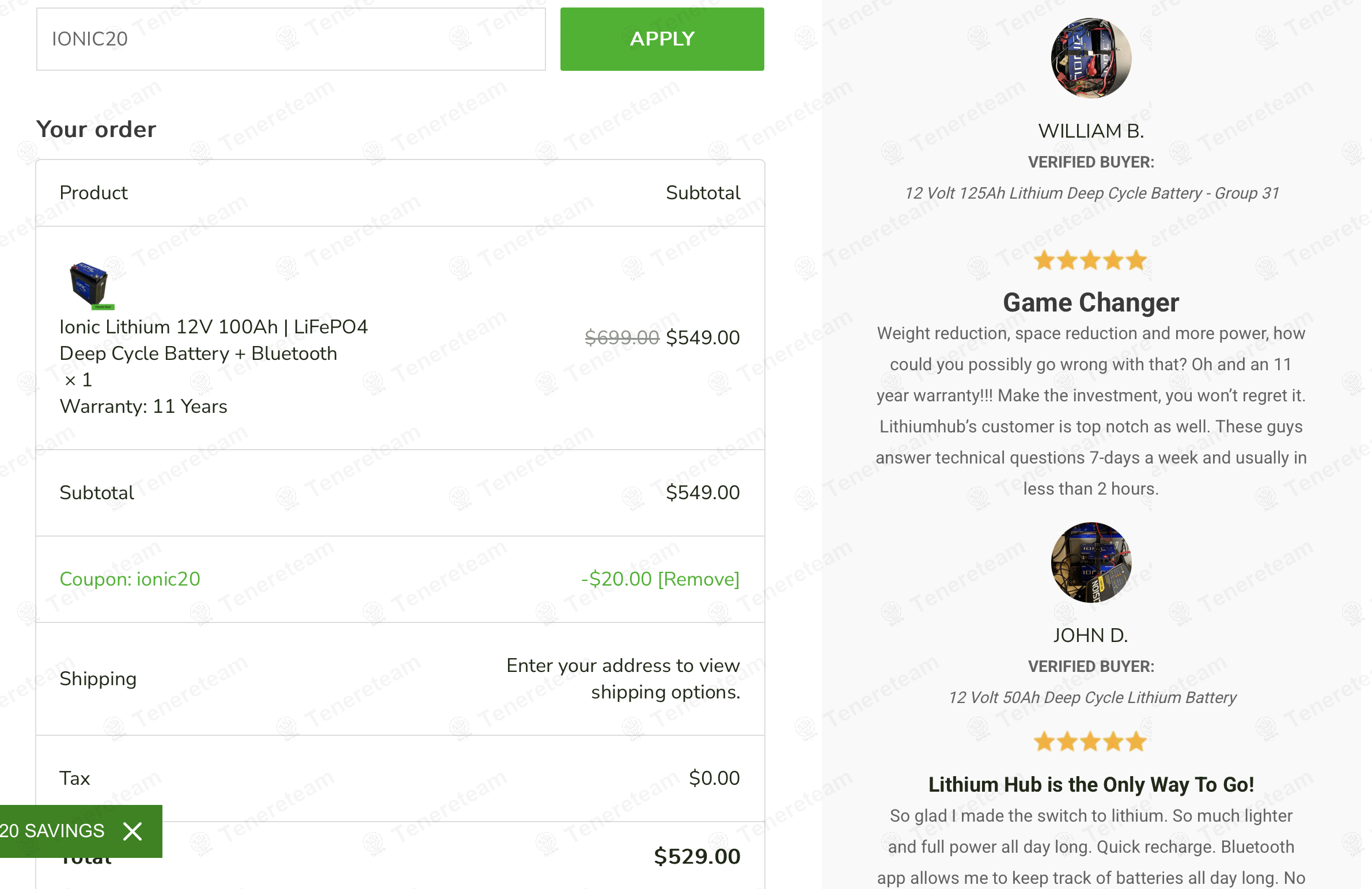Click the $529.00 order total
Viewport: 1372px width, 889px height.
click(696, 856)
